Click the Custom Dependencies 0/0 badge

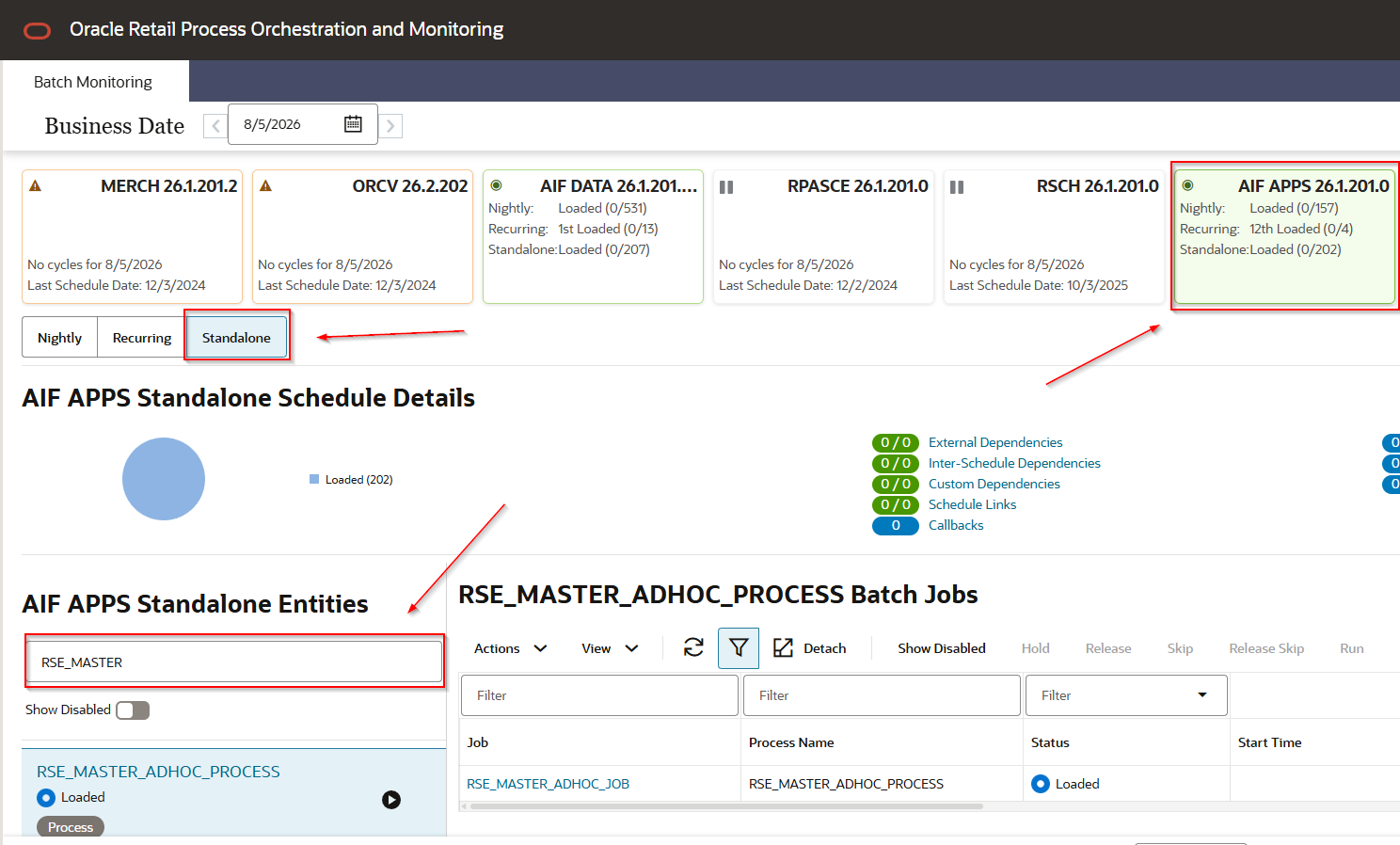pyautogui.click(x=896, y=484)
